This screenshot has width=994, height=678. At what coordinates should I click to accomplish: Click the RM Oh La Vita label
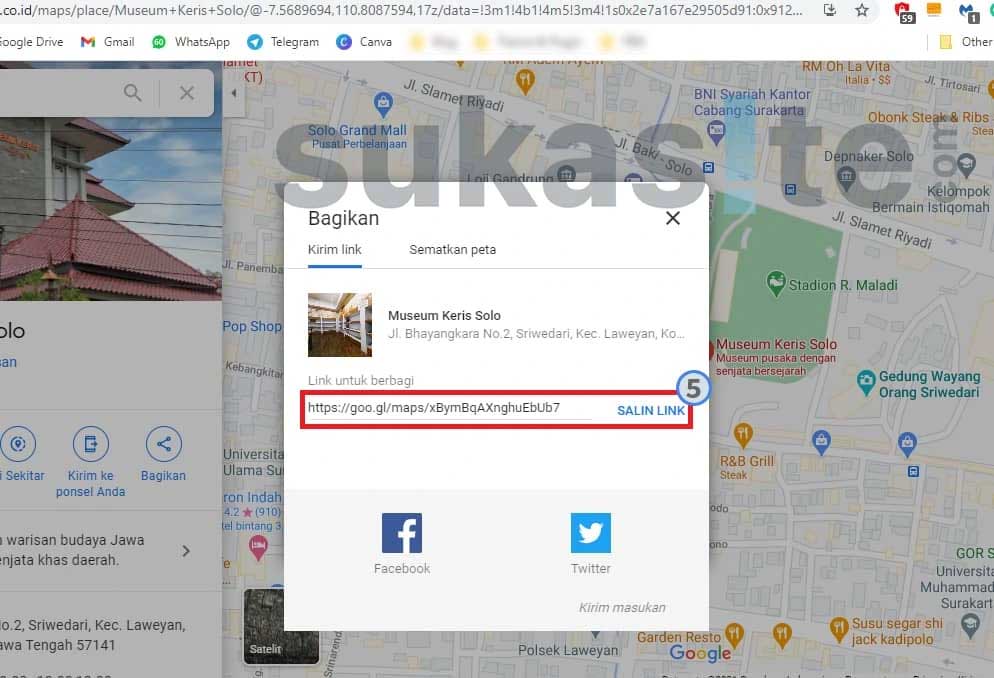pos(846,67)
